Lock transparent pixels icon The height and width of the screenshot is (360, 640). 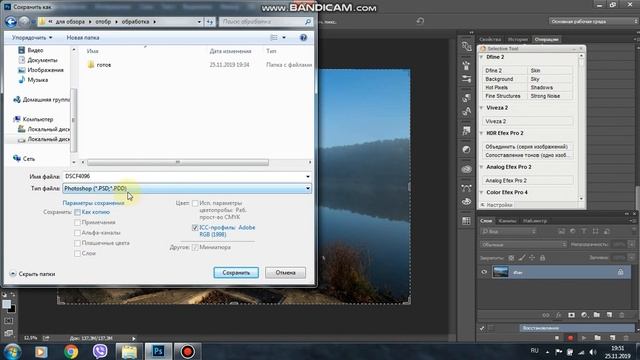click(x=511, y=258)
